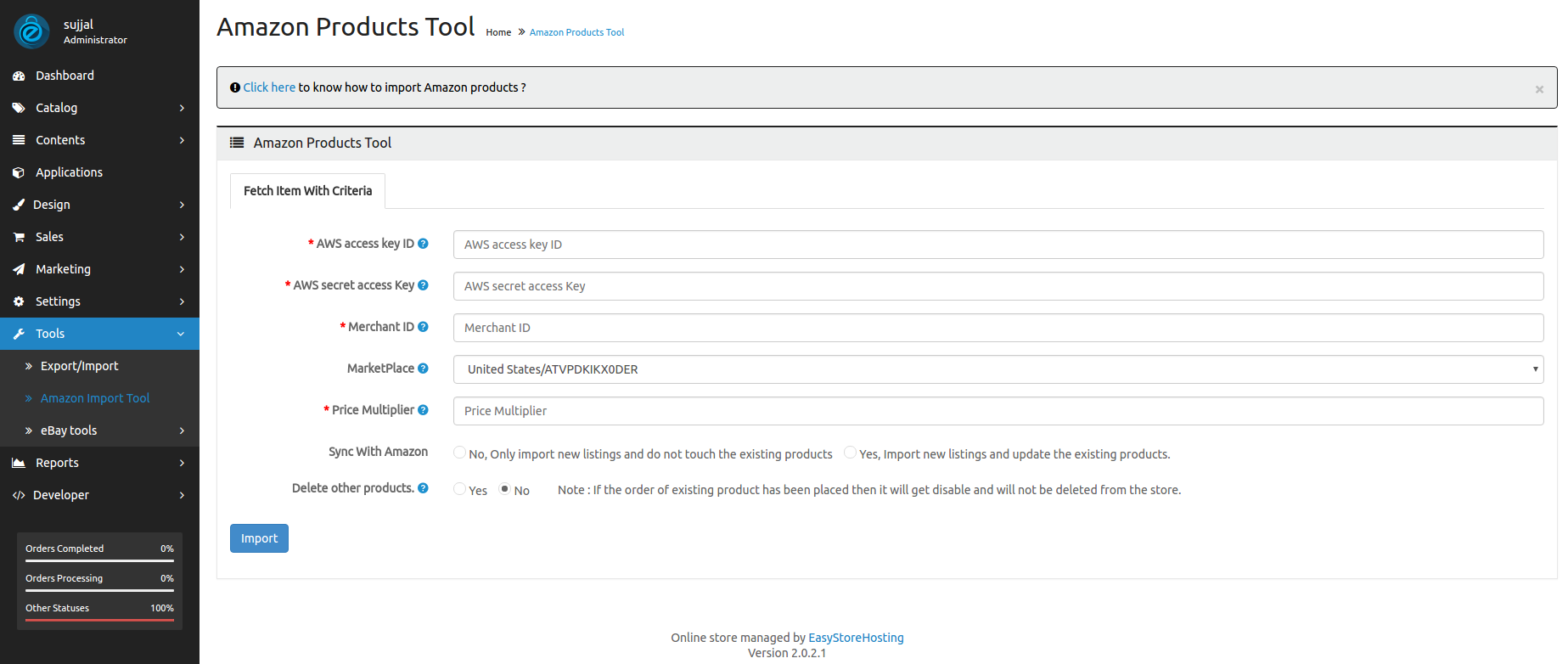This screenshot has height=664, width=1568.
Task: Expand the Catalog menu chevron
Action: click(182, 108)
